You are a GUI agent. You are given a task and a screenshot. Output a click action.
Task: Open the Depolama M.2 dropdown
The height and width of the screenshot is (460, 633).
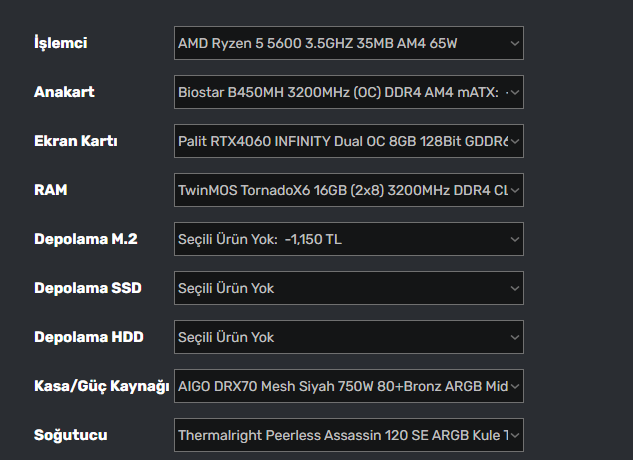pos(348,239)
